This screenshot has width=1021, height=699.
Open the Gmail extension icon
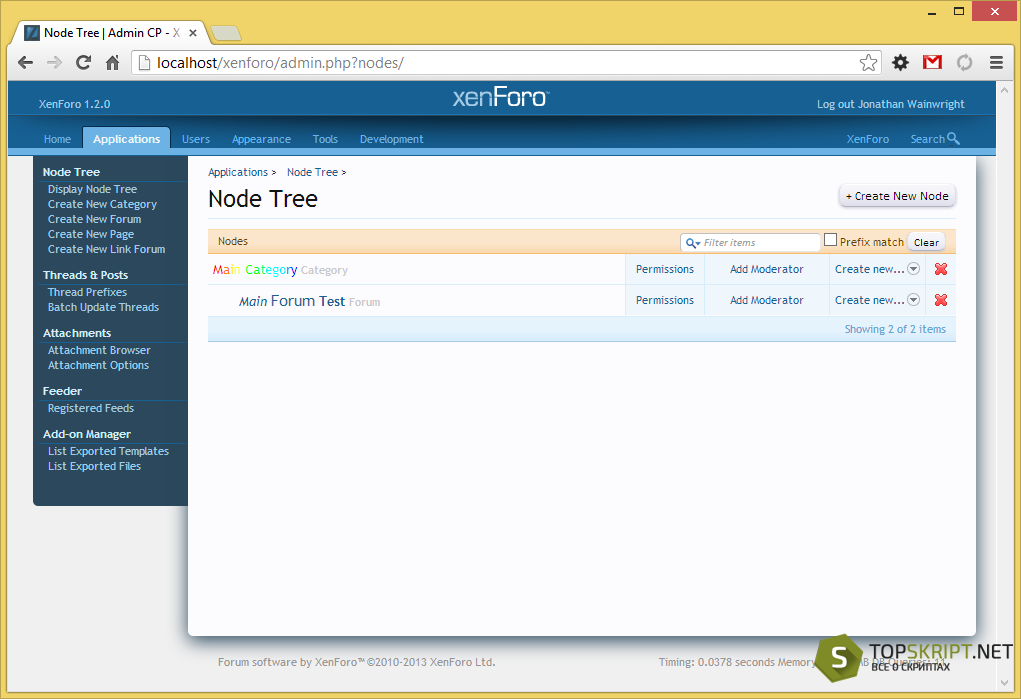[x=932, y=63]
